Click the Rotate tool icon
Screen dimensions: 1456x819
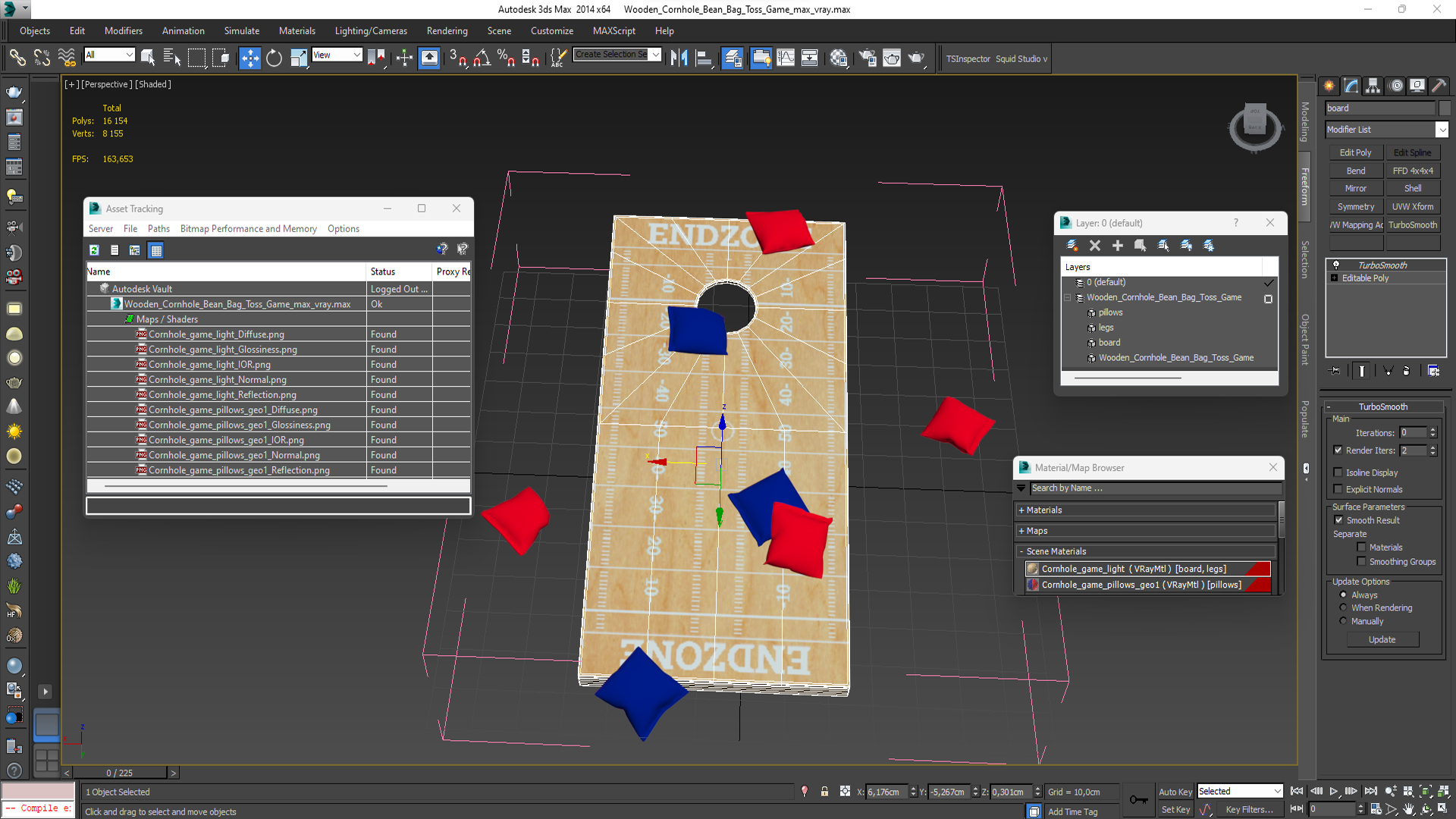274,58
